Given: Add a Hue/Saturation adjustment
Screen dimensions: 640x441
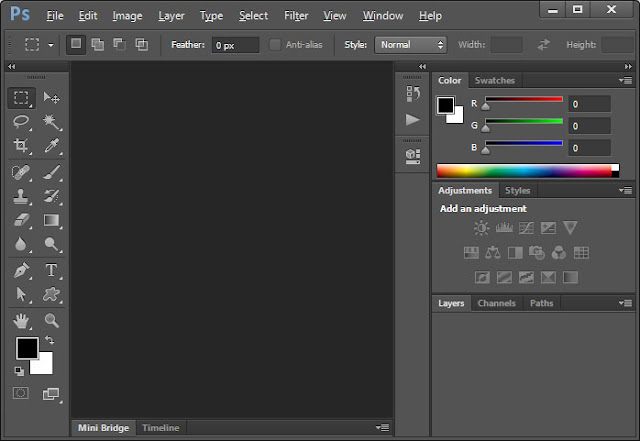Looking at the screenshot, I should click(471, 253).
